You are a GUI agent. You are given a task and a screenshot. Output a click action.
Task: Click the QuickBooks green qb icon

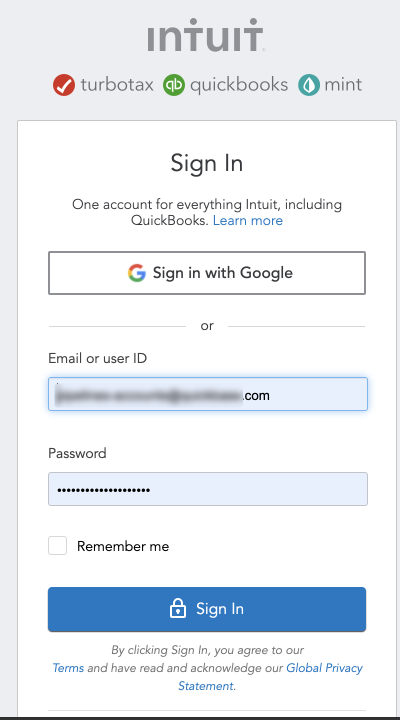tap(174, 85)
